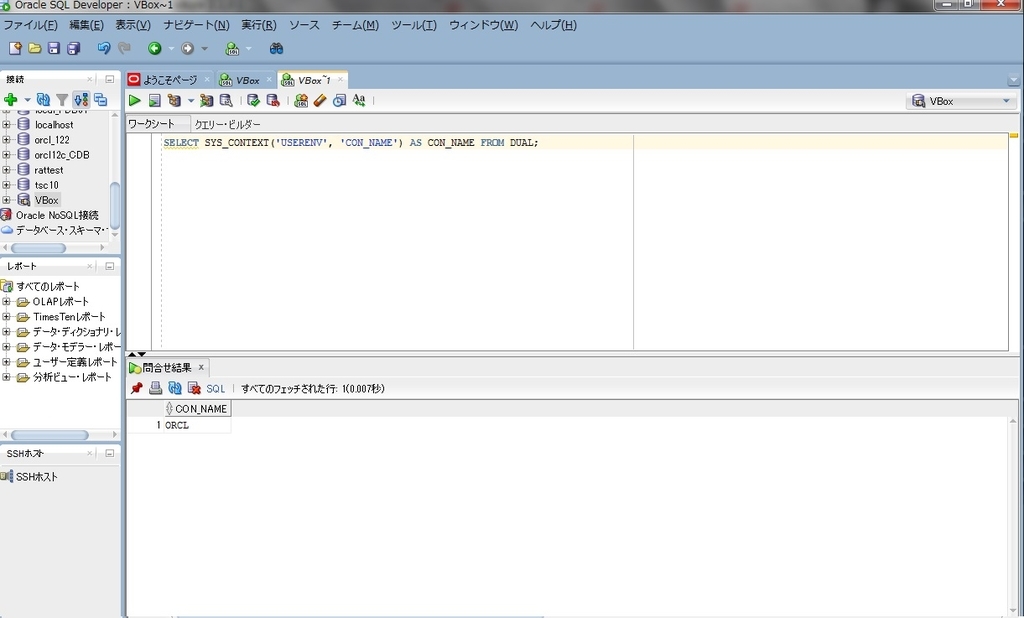
Task: Pin the query result tab
Action: point(136,388)
